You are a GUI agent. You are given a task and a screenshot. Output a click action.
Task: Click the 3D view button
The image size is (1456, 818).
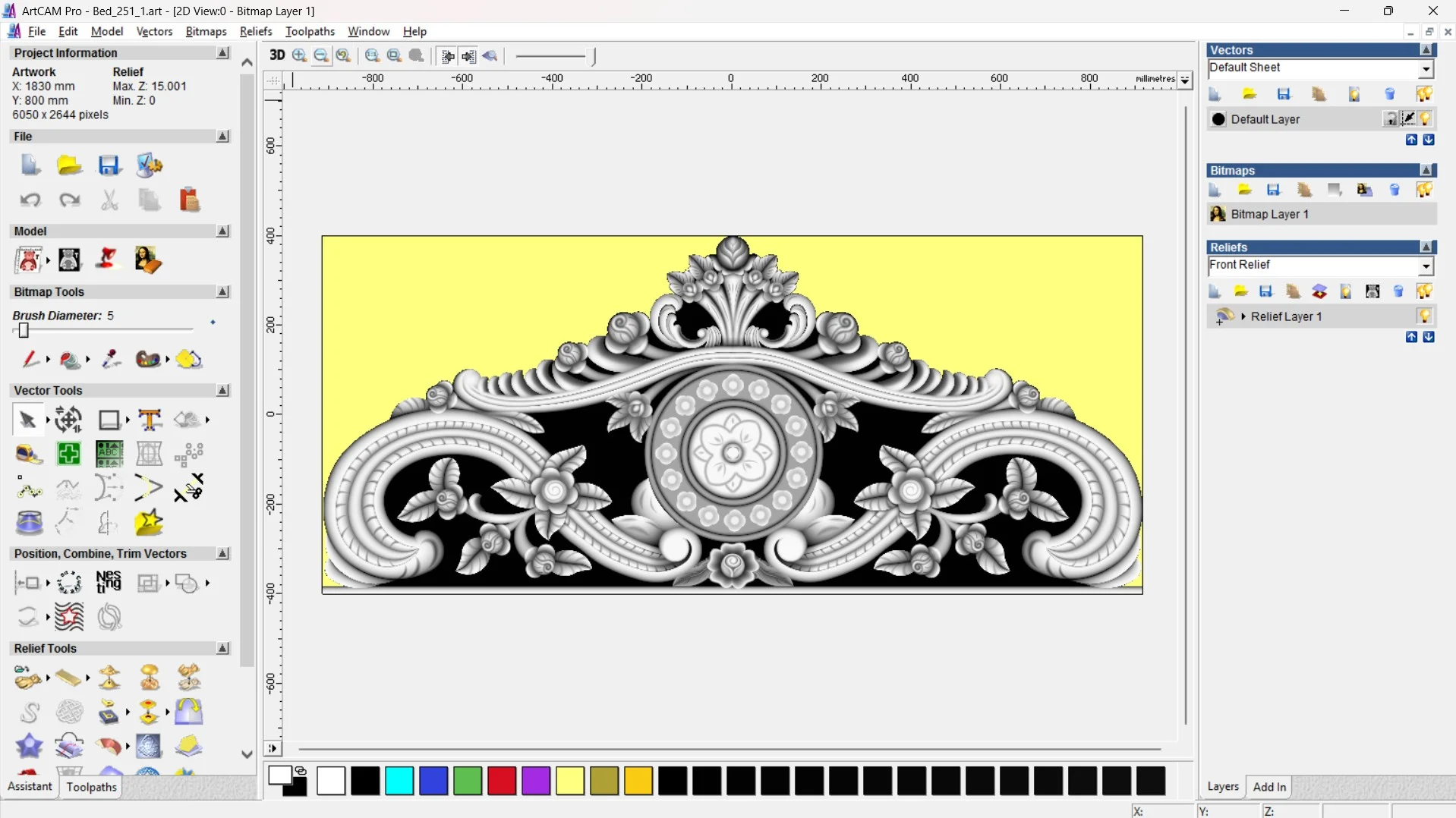pos(277,55)
